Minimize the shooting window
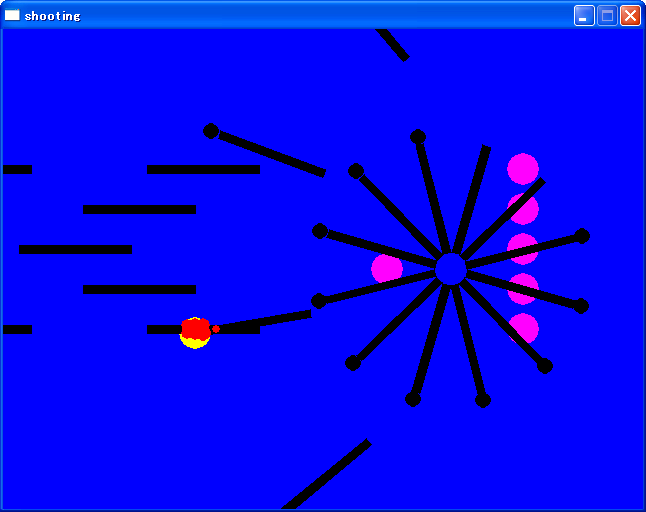646x512 pixels. tap(584, 16)
